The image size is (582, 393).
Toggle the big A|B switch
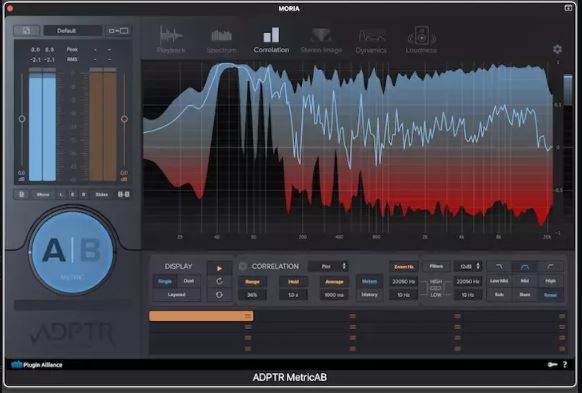coord(72,252)
